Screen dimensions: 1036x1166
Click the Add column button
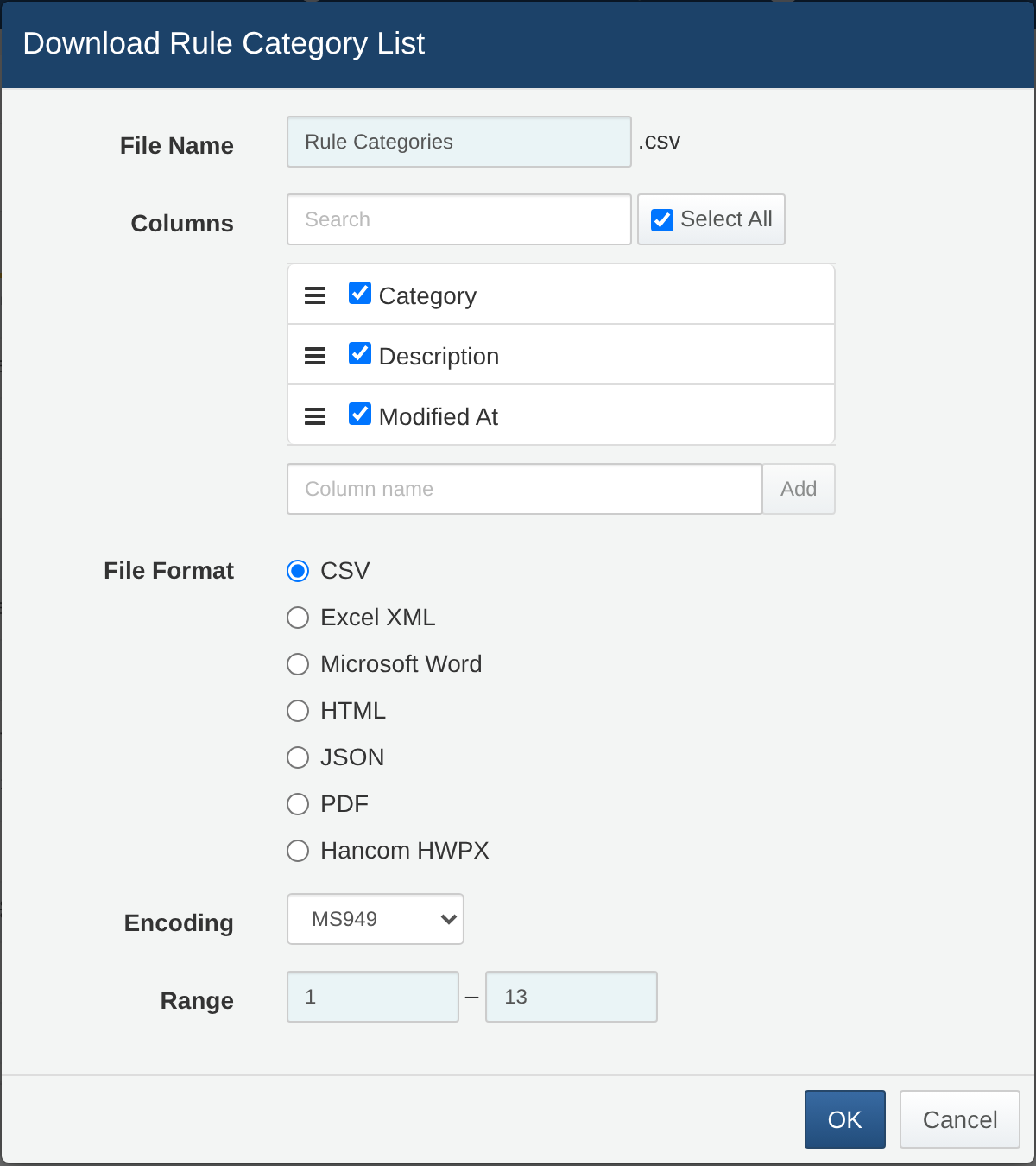pyautogui.click(x=799, y=489)
